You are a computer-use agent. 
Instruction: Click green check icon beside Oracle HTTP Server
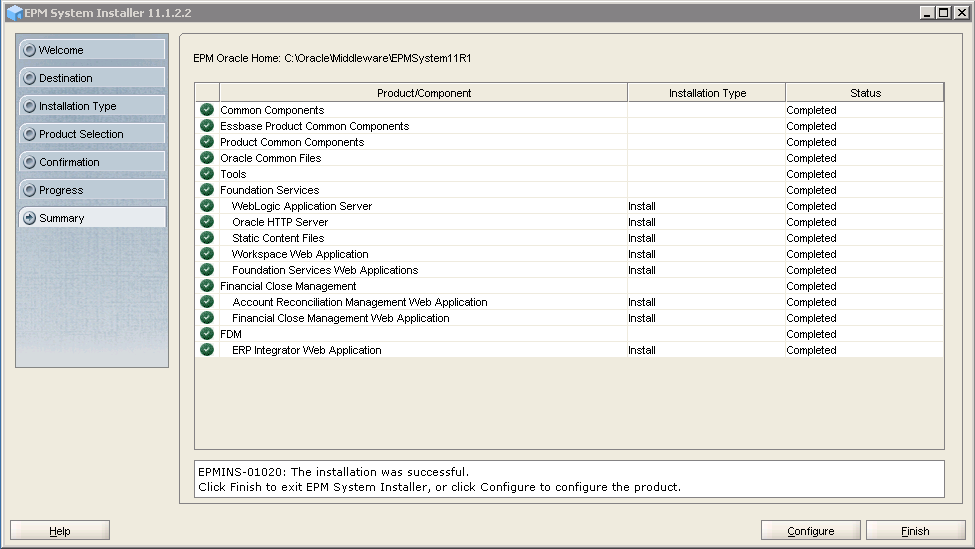click(x=207, y=222)
